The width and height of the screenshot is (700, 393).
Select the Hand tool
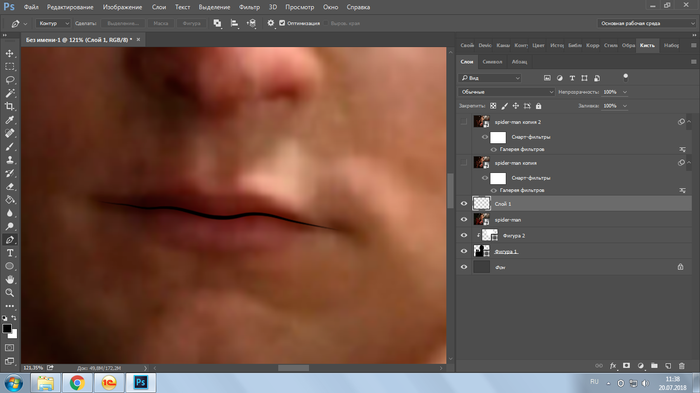coord(9,280)
